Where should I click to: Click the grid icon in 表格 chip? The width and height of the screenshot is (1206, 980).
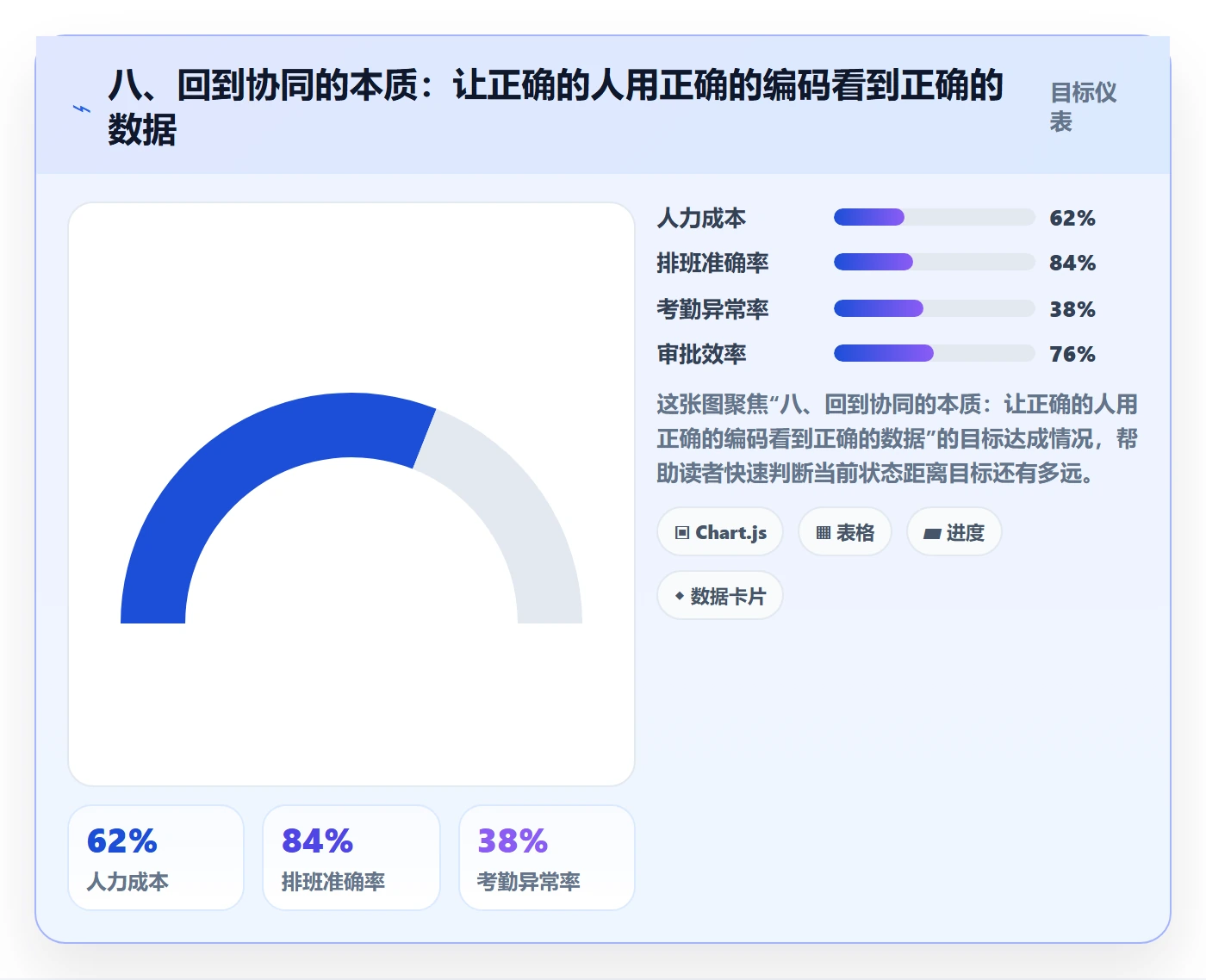point(824,533)
